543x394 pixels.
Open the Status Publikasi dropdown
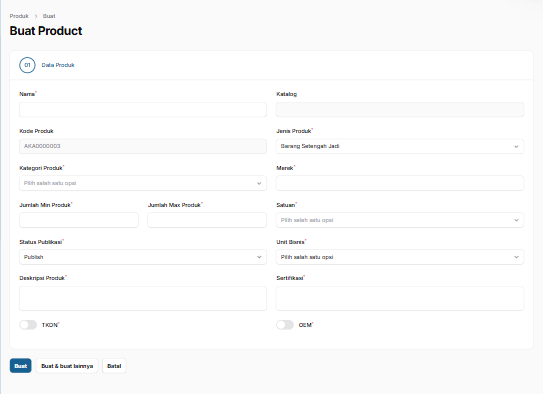[143, 257]
